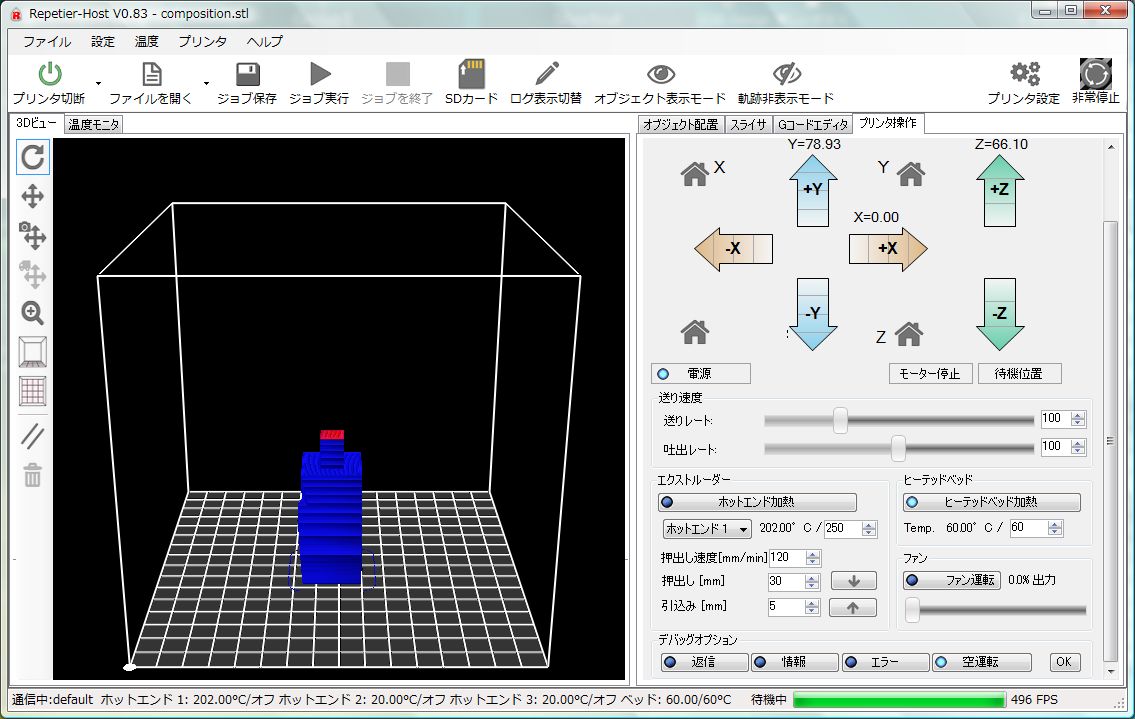Open a file with ファイルを開く
Viewport: 1135px width, 719px height.
tap(151, 83)
